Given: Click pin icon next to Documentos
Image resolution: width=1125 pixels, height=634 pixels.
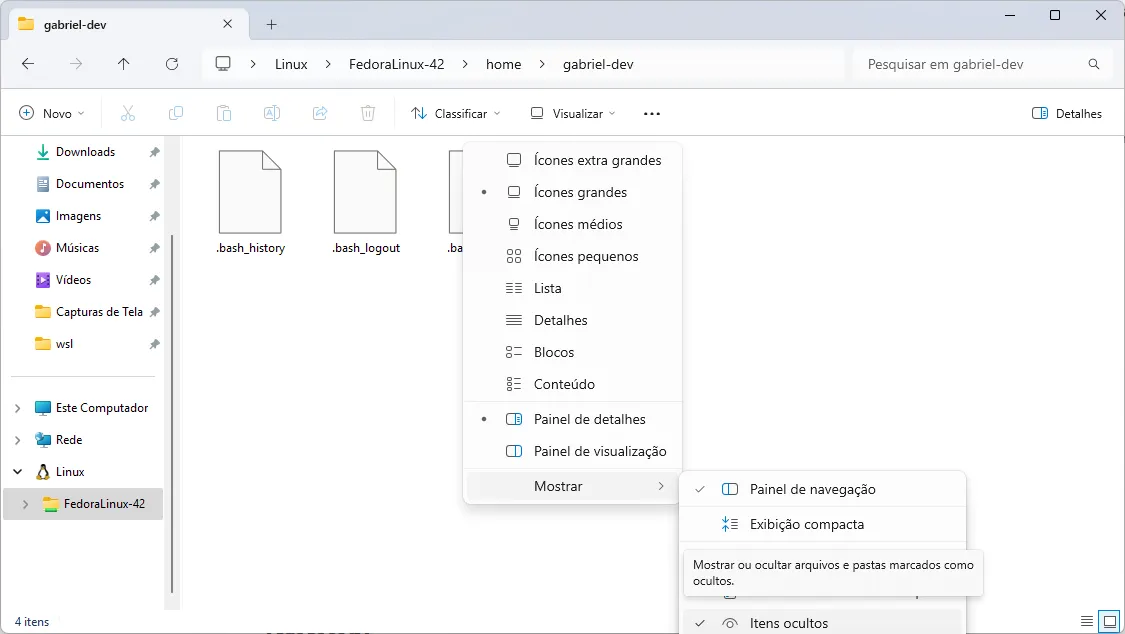Looking at the screenshot, I should [154, 184].
